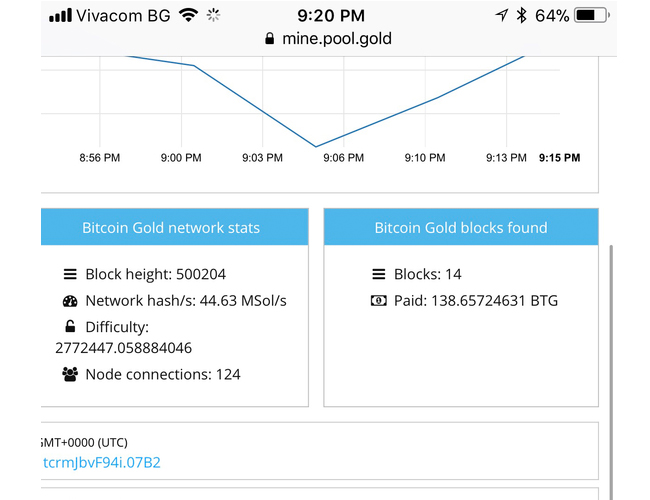Click the Block height list icon
The height and width of the screenshot is (500, 650).
(70, 274)
